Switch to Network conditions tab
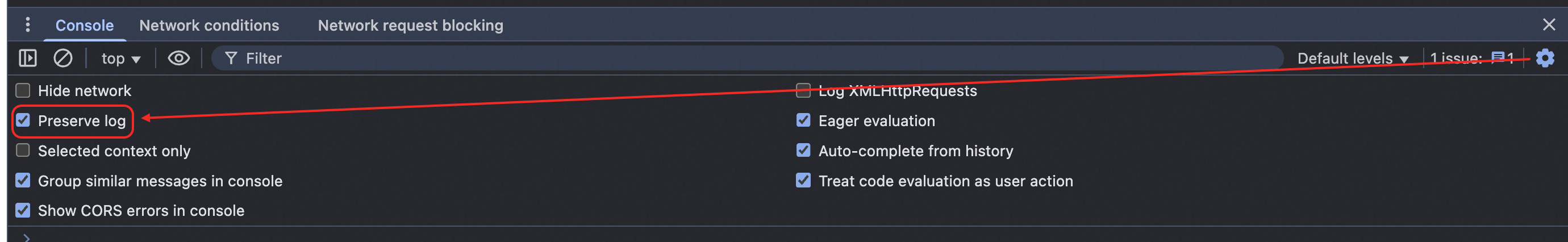Screen dimensions: 1568x242 pyautogui.click(x=209, y=26)
